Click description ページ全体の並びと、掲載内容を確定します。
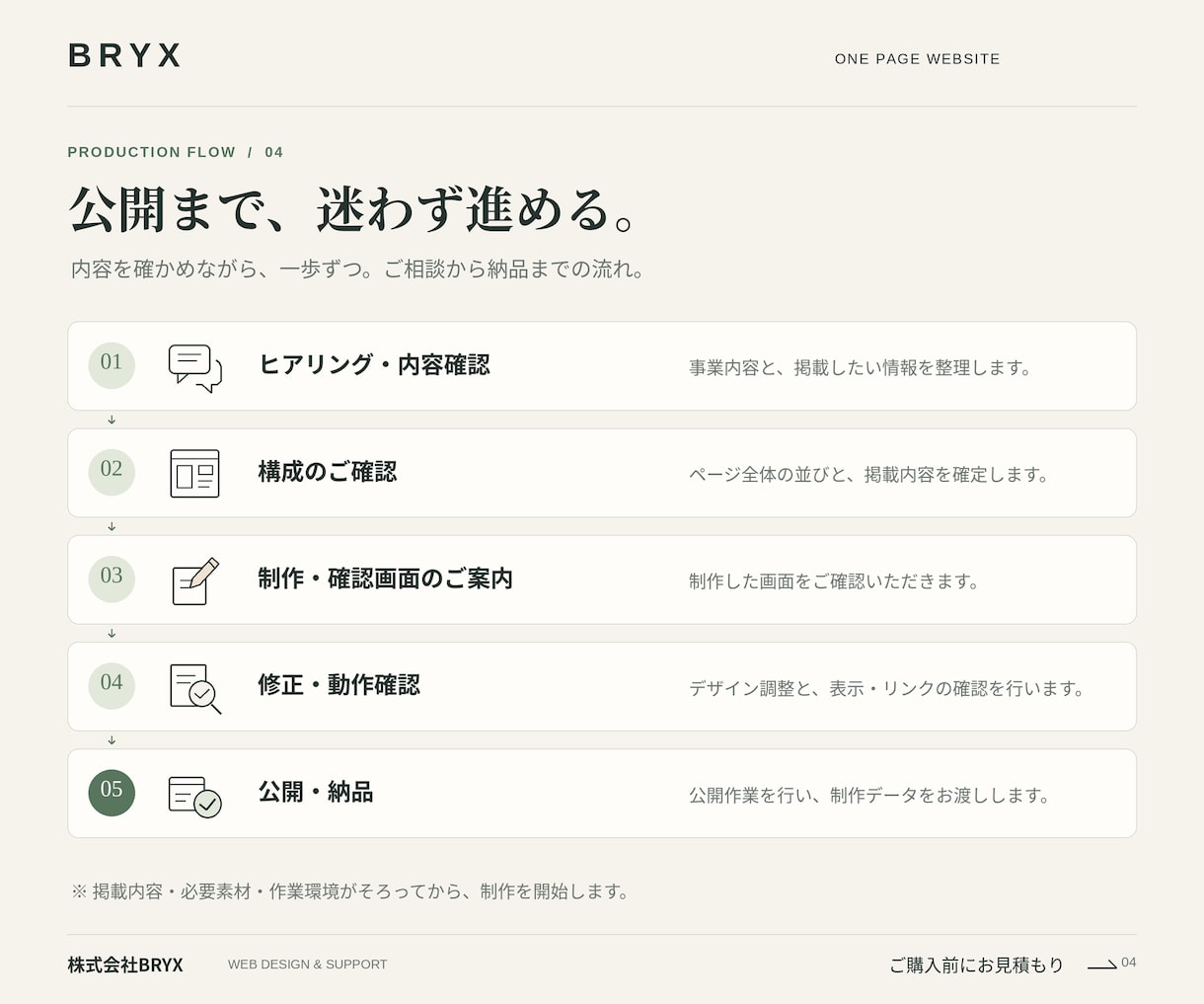The width and height of the screenshot is (1204, 1004). [x=870, y=475]
